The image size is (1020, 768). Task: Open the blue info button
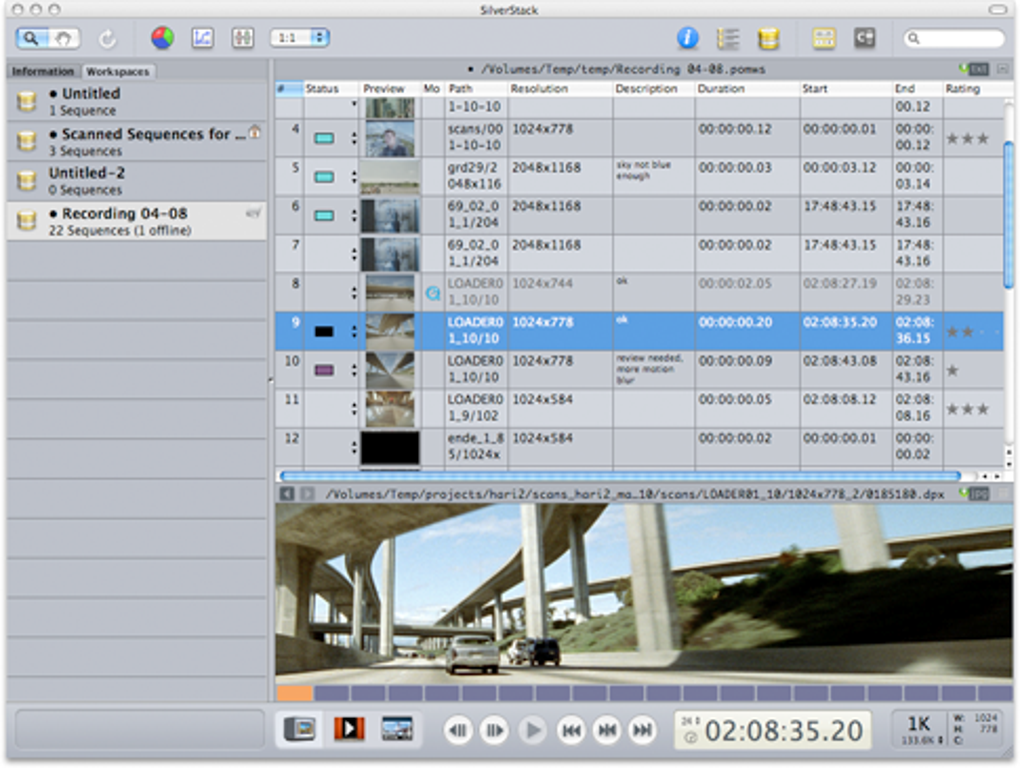point(688,38)
